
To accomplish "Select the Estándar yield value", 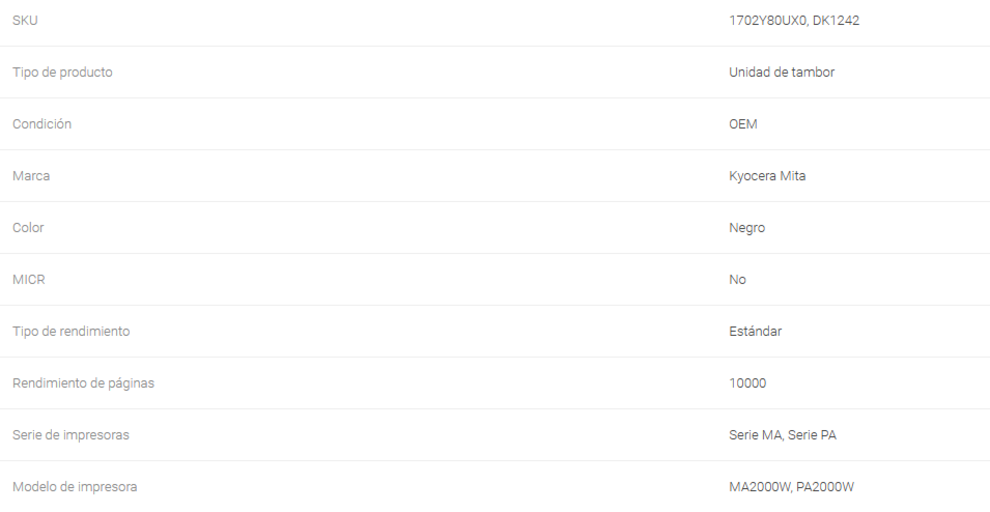I will 756,332.
